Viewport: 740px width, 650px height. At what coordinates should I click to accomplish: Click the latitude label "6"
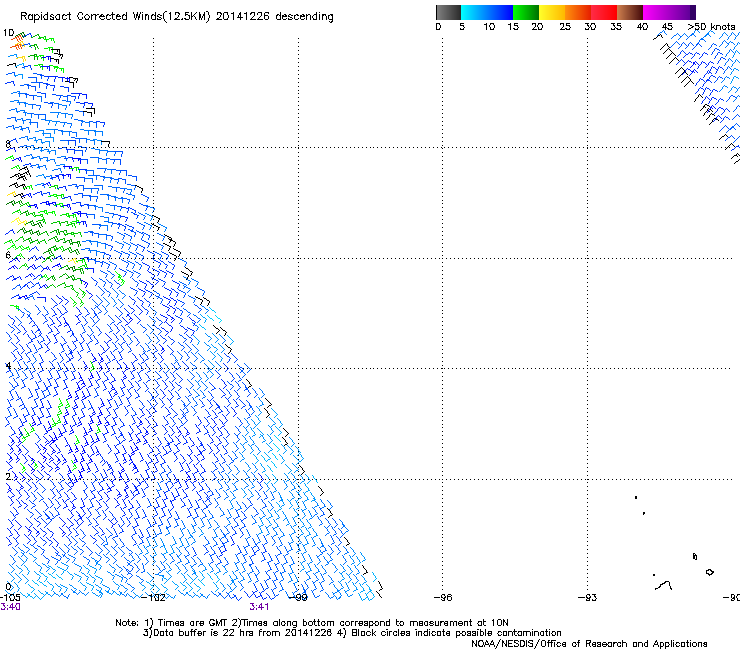(8, 255)
